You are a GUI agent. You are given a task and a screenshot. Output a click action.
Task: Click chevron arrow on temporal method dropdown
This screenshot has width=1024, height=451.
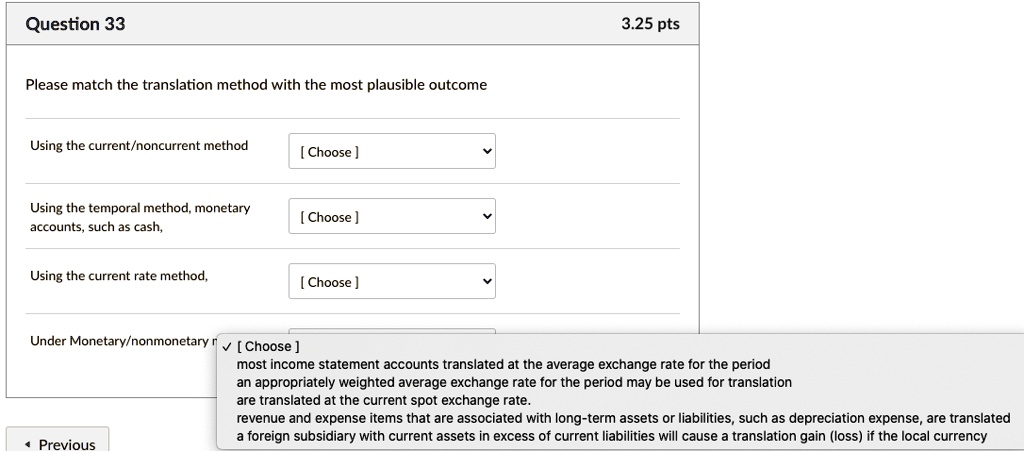click(487, 217)
